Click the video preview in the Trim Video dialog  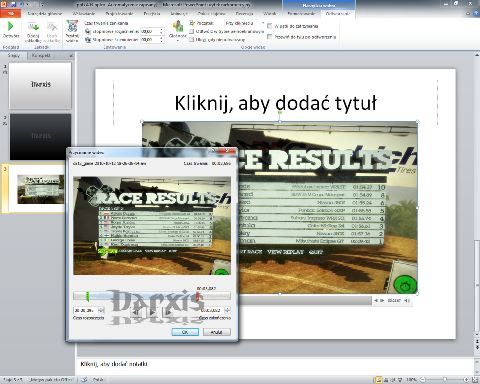[152, 226]
